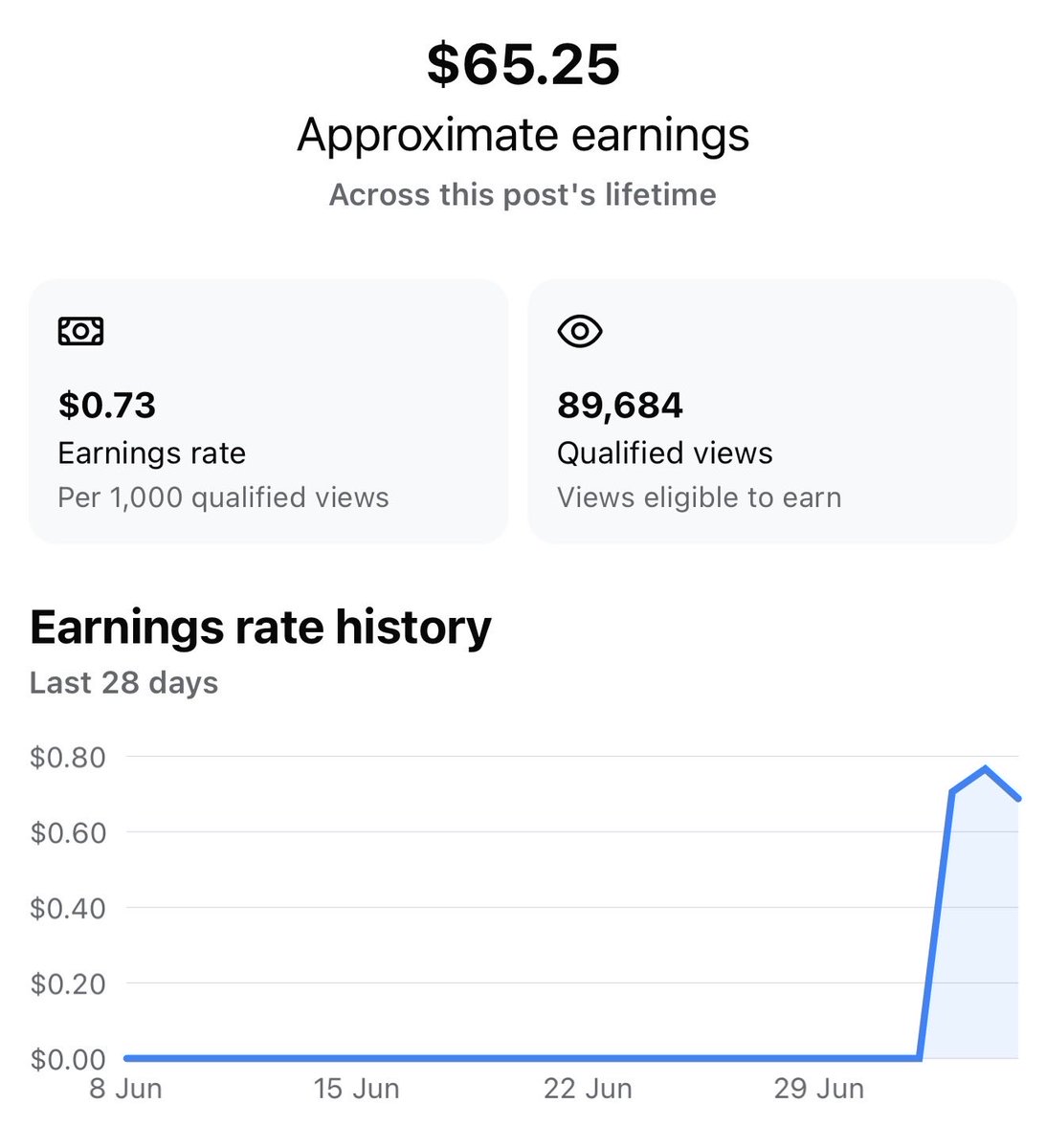Tap the 89,684 qualified views value
1046x1148 pixels.
coord(620,406)
